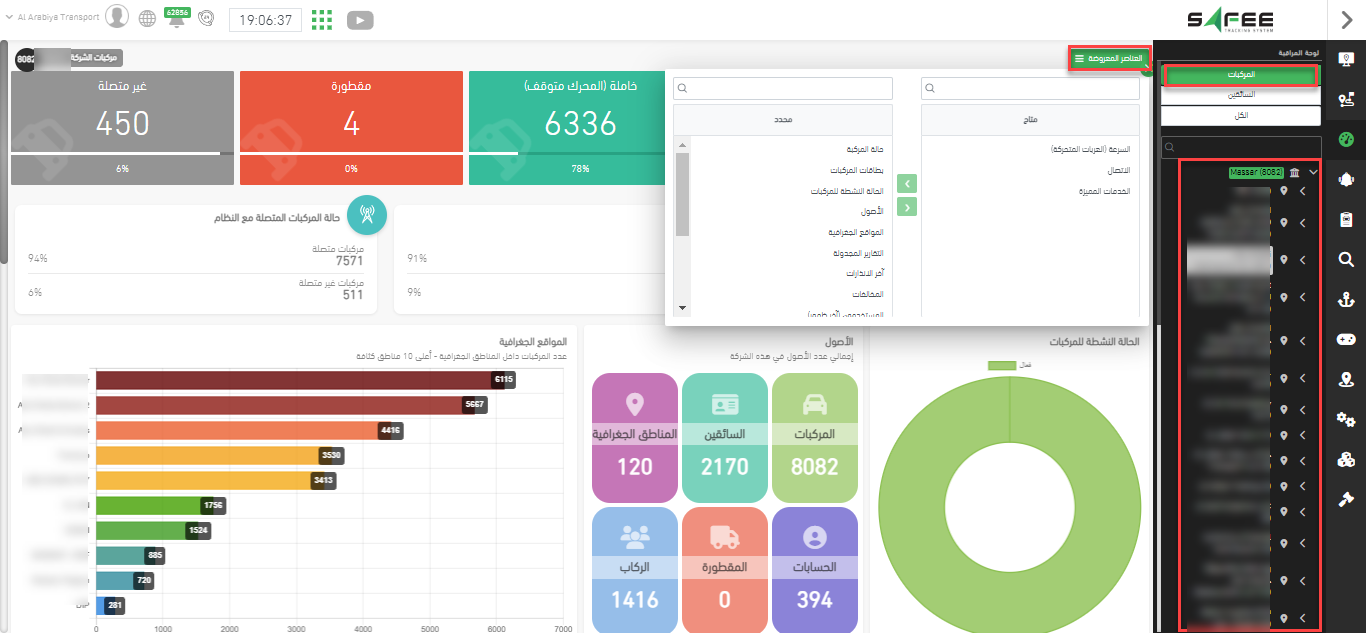Click the gamepad icon in right sidebar
1366x633 pixels.
[x=1345, y=340]
